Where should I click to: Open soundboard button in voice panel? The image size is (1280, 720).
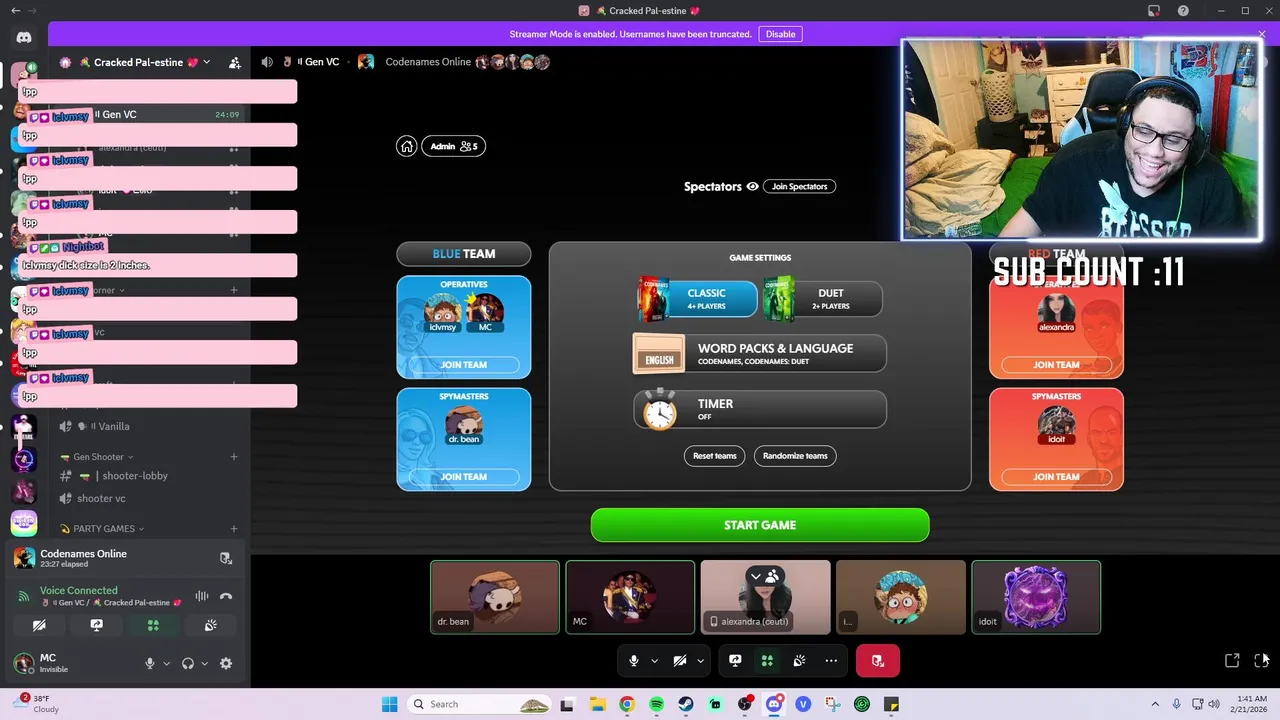[x=210, y=625]
